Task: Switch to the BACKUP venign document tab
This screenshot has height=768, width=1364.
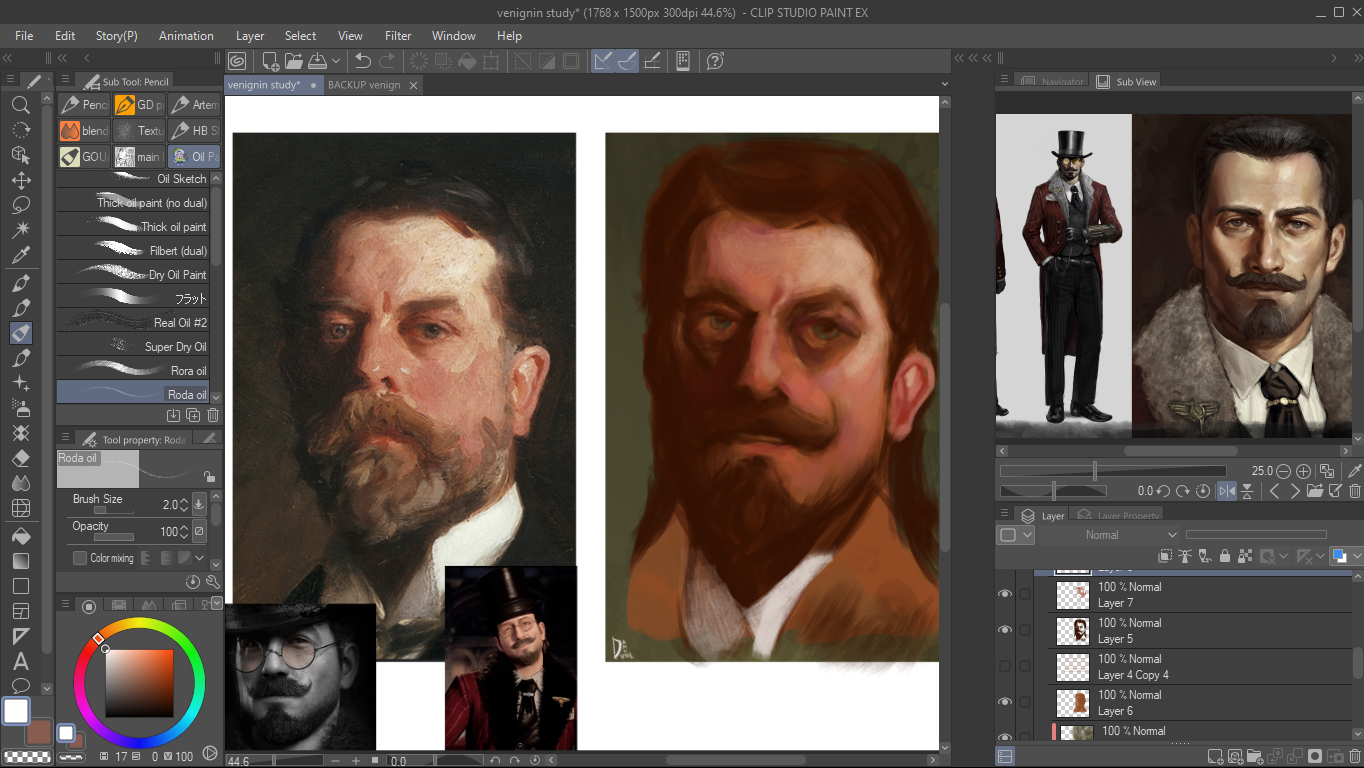Action: click(x=364, y=85)
